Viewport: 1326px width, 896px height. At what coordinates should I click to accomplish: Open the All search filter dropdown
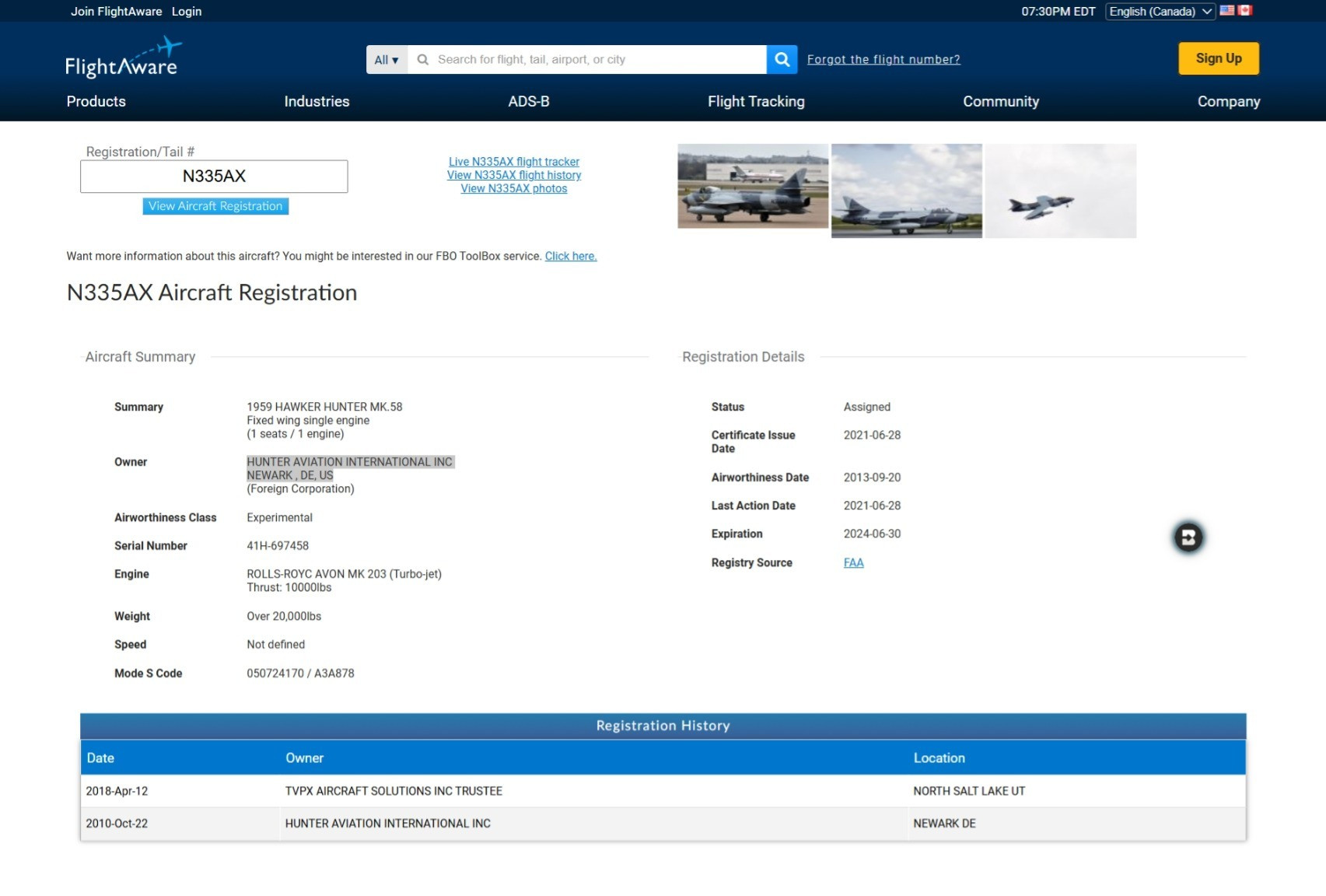[387, 59]
